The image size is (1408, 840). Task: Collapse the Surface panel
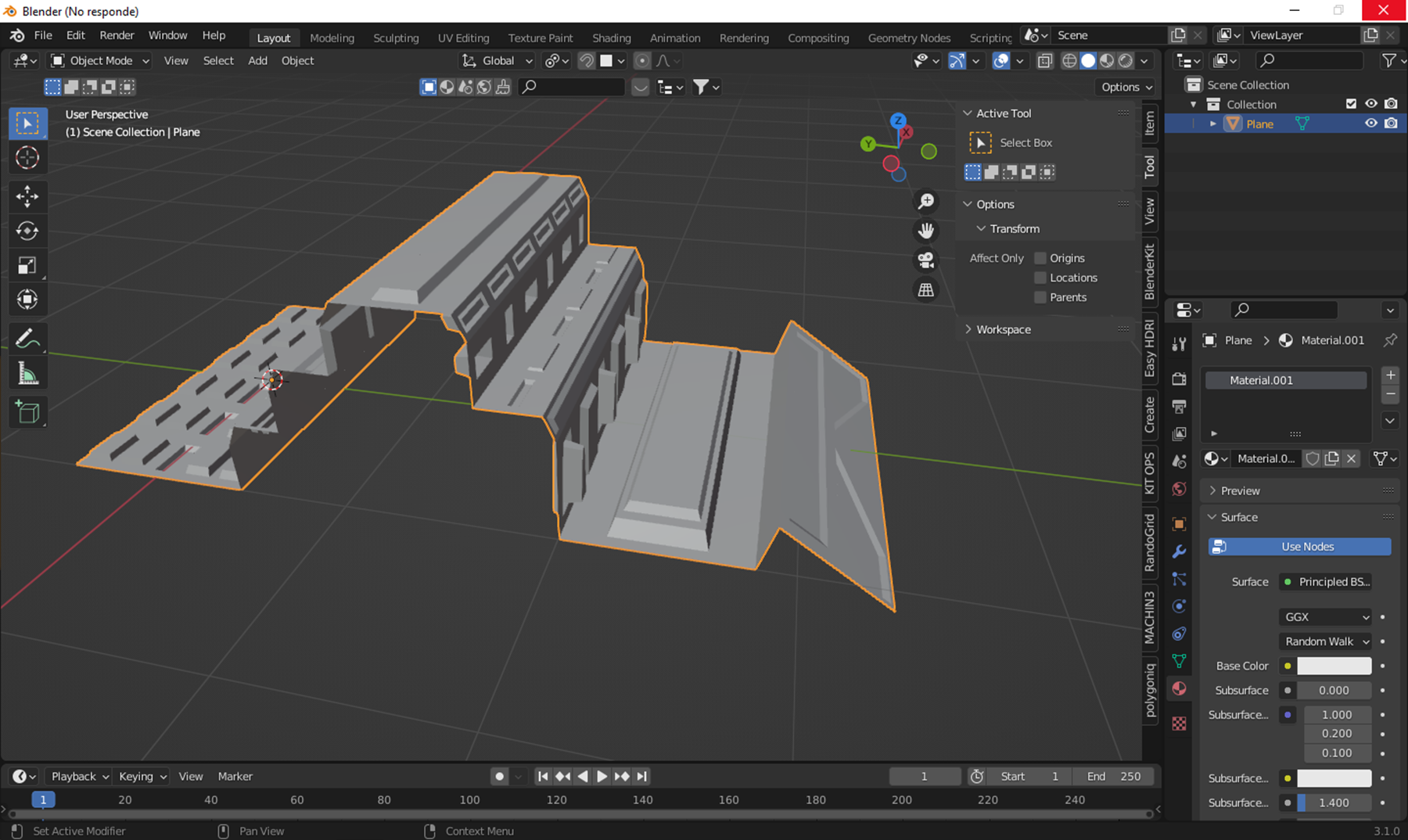pos(1239,518)
